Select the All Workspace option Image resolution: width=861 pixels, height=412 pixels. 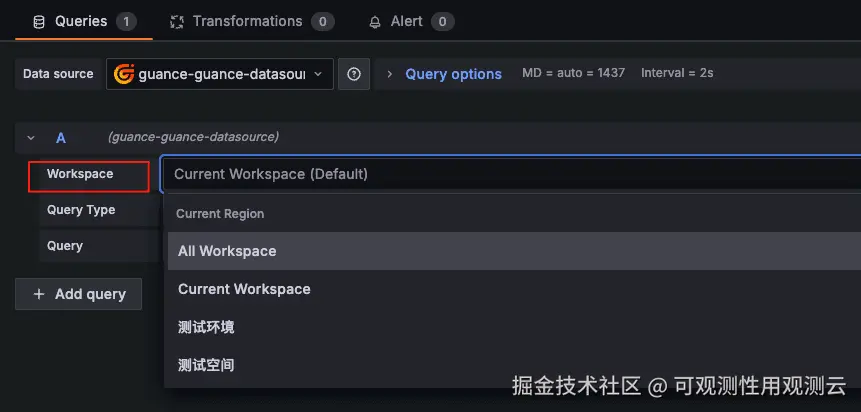pos(227,251)
